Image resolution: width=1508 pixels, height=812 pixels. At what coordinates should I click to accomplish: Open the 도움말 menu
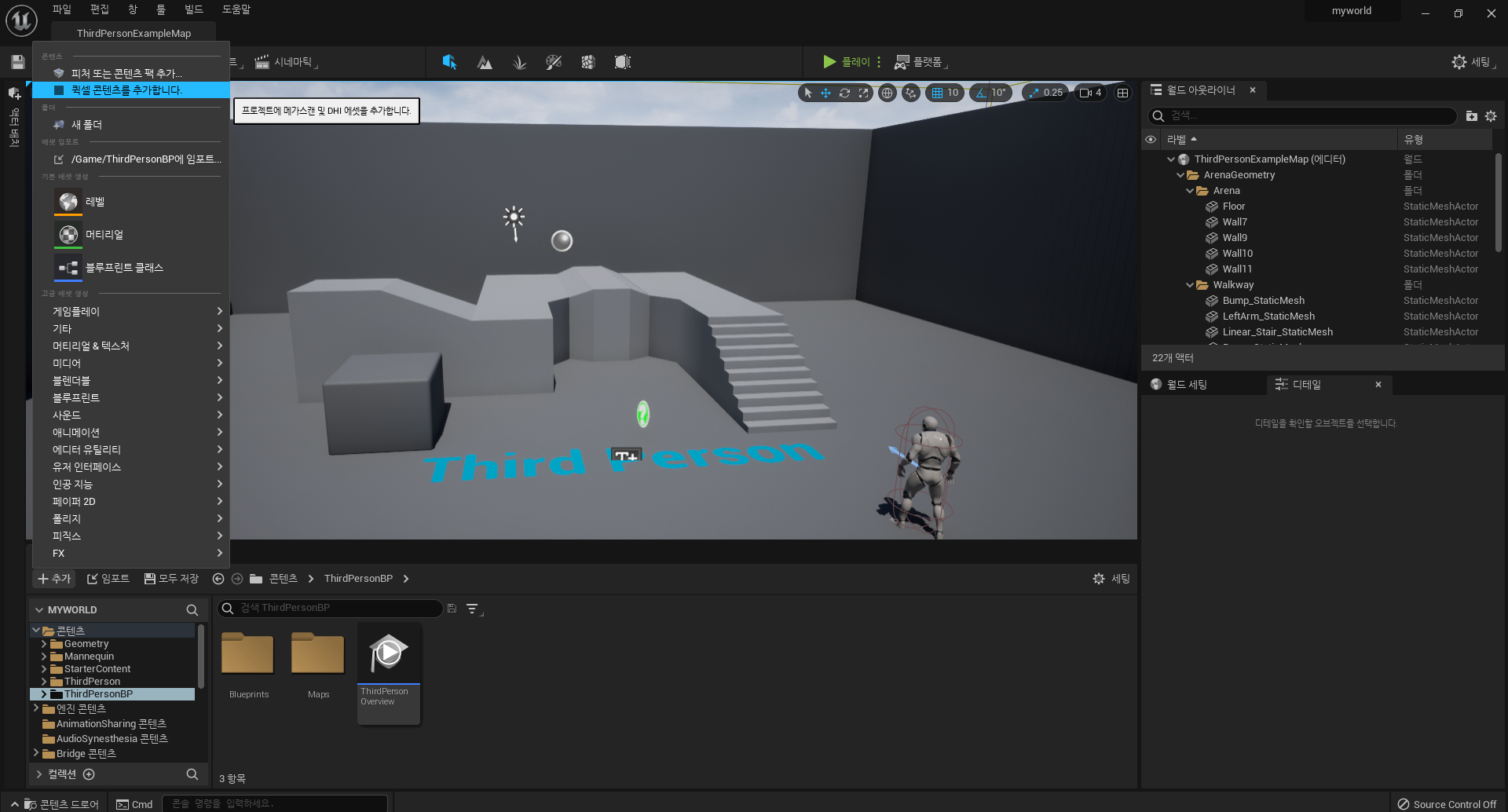[236, 9]
